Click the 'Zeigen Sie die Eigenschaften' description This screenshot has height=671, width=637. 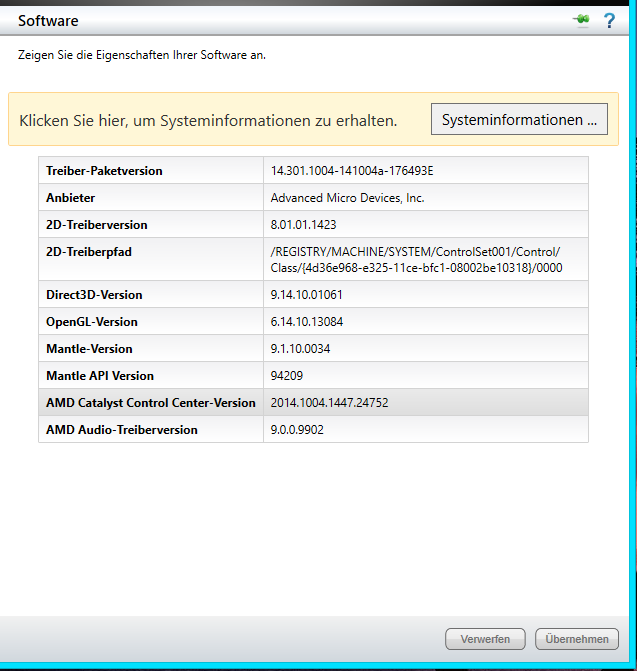click(x=142, y=55)
